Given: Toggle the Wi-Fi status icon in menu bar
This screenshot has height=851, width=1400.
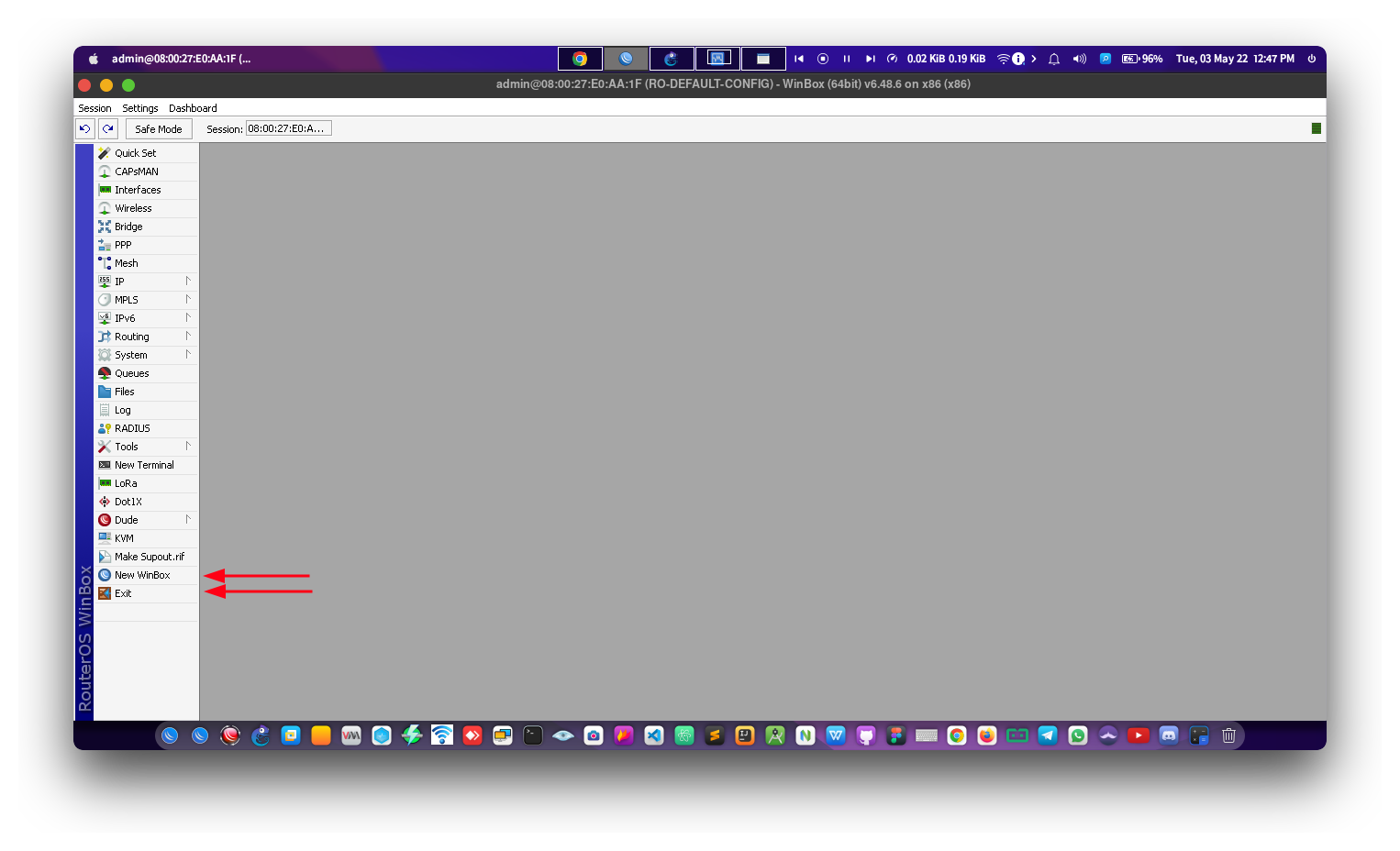Looking at the screenshot, I should point(1003,59).
